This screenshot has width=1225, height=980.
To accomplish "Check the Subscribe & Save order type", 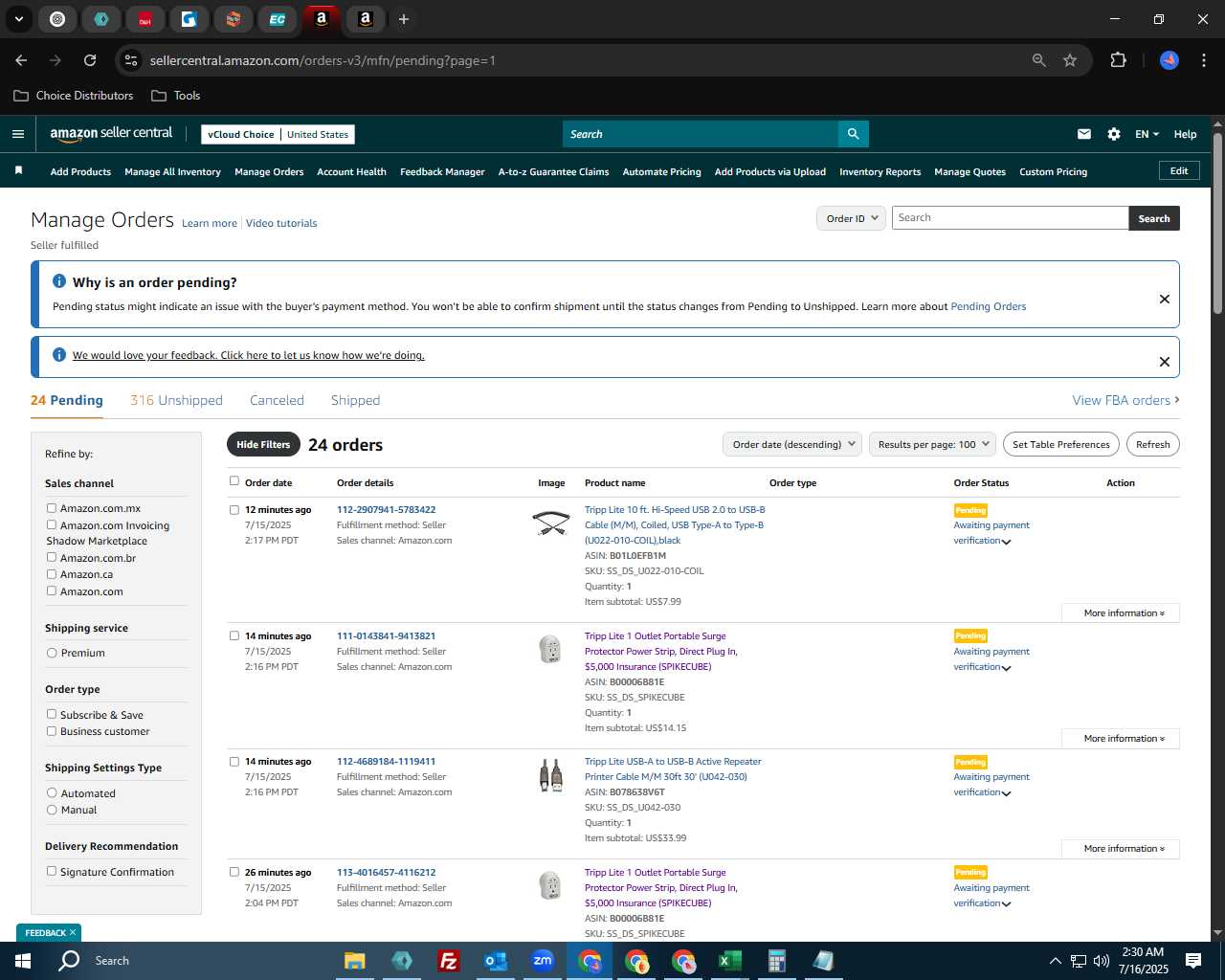I will (52, 714).
